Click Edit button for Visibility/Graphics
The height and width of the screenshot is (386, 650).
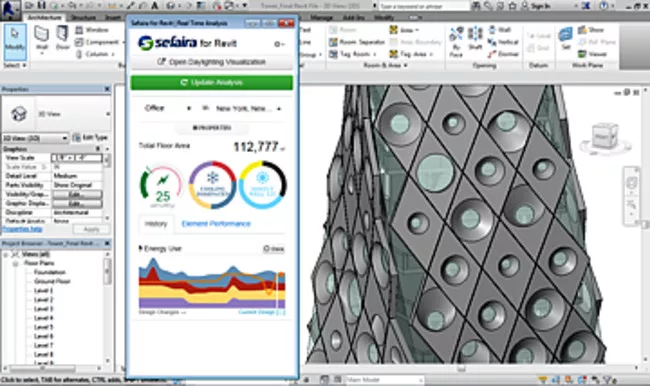pyautogui.click(x=77, y=194)
